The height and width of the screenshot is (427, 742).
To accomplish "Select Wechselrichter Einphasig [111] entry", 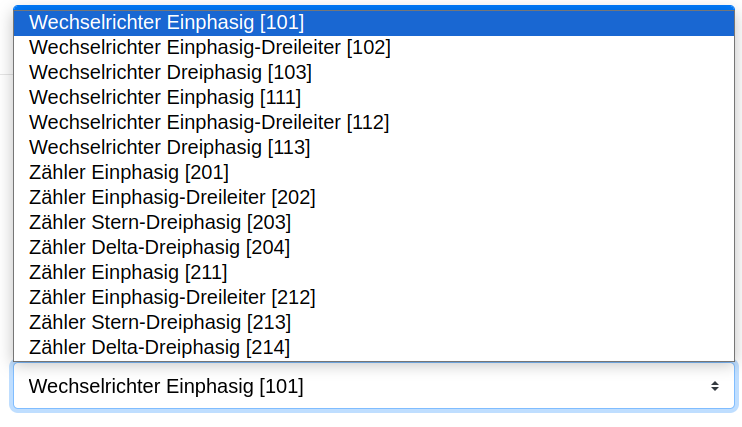I will tap(374, 98).
